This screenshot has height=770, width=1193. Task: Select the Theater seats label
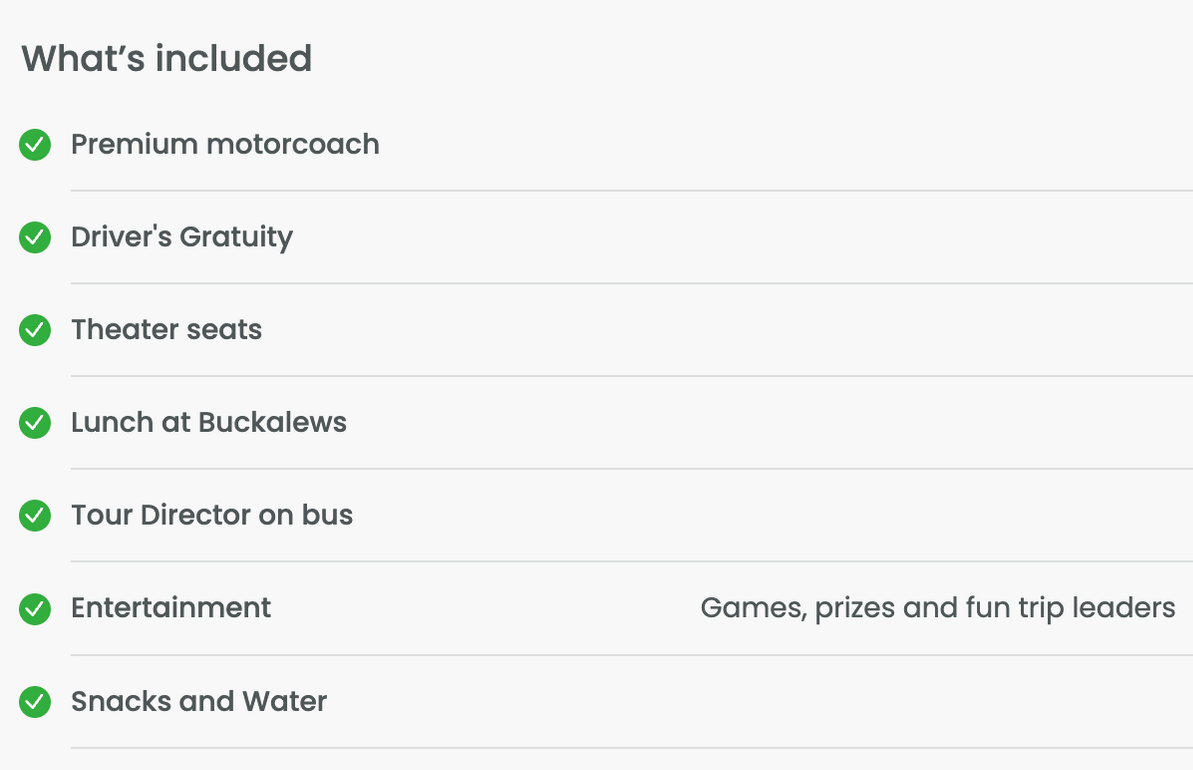[x=167, y=330]
